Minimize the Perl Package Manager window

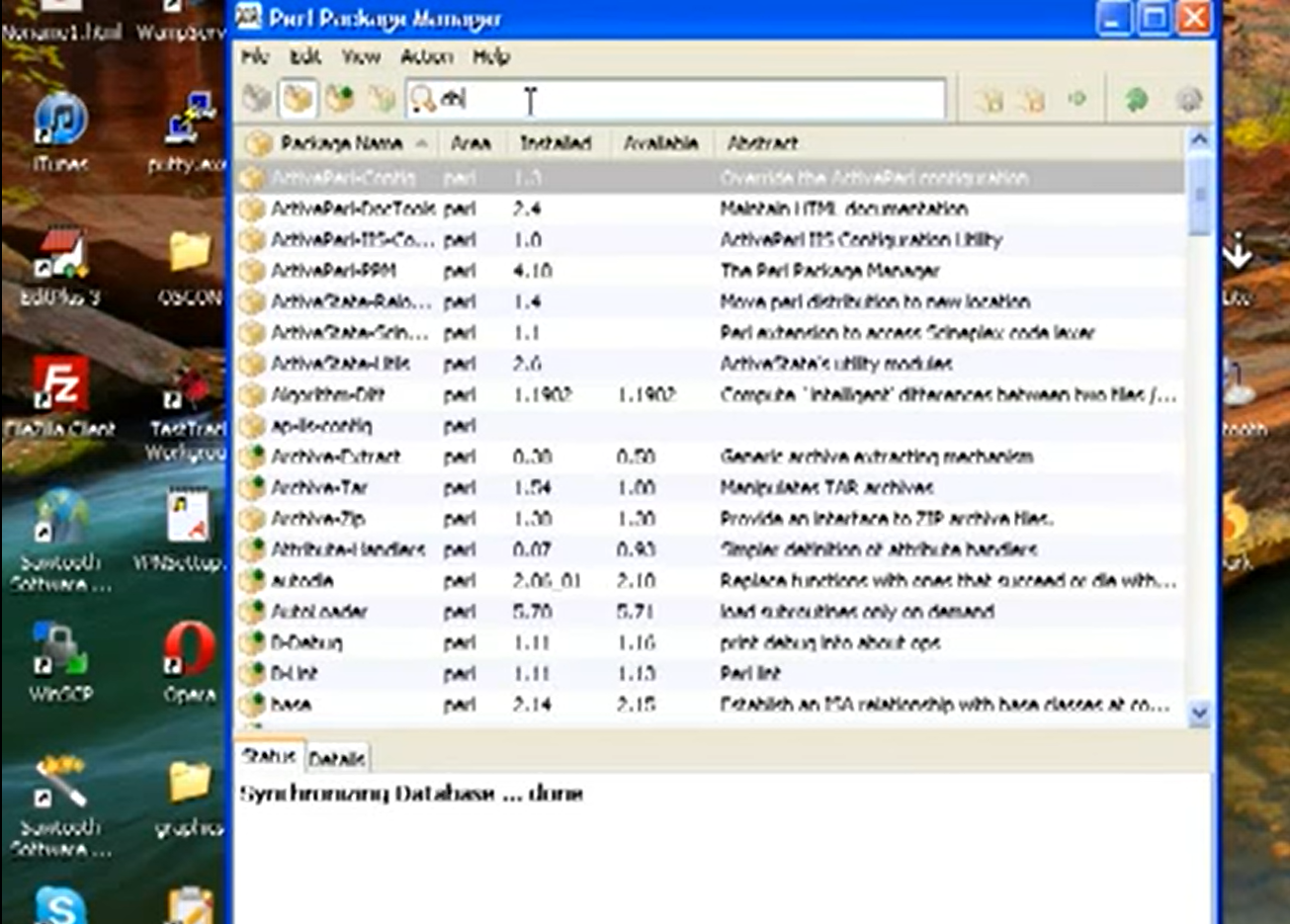click(1114, 18)
